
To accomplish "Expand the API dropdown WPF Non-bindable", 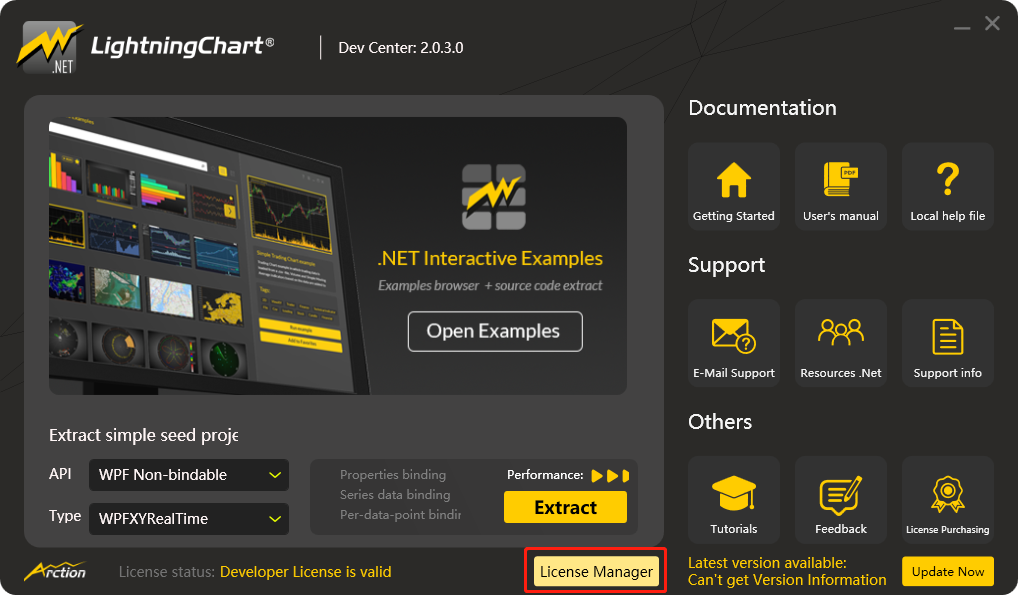I will 189,475.
